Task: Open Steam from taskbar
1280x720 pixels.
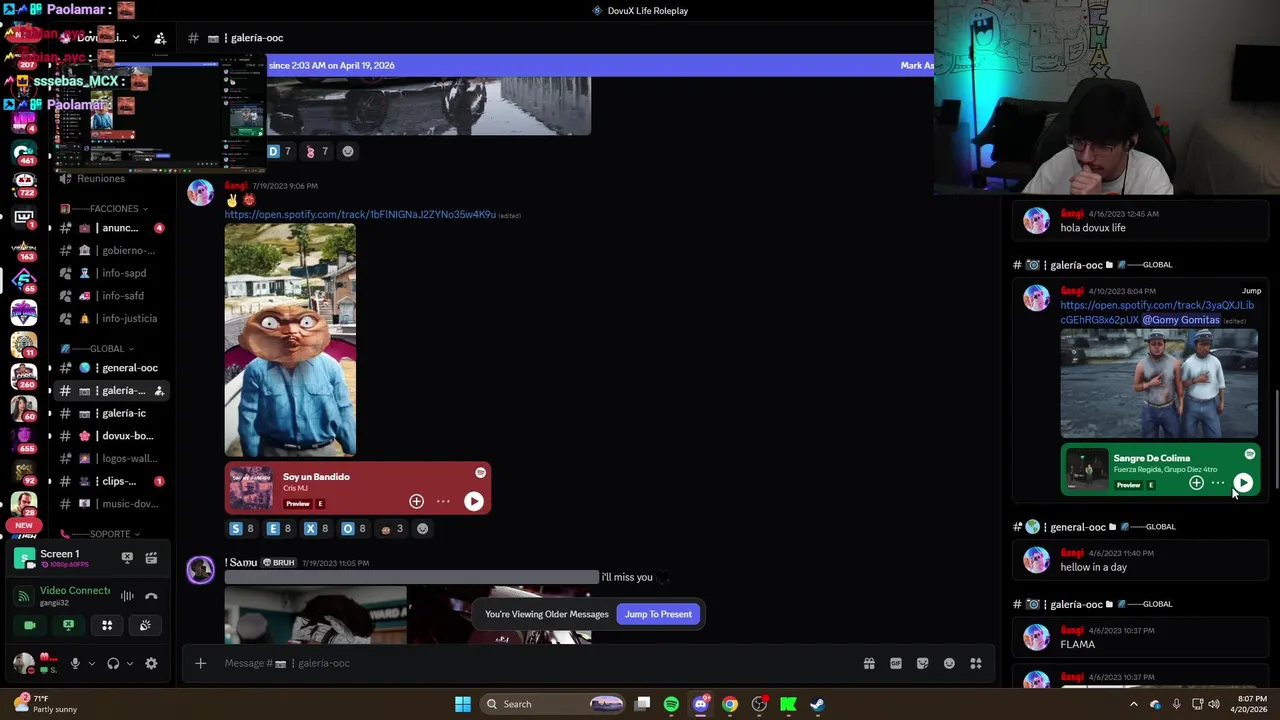Action: pyautogui.click(x=817, y=704)
